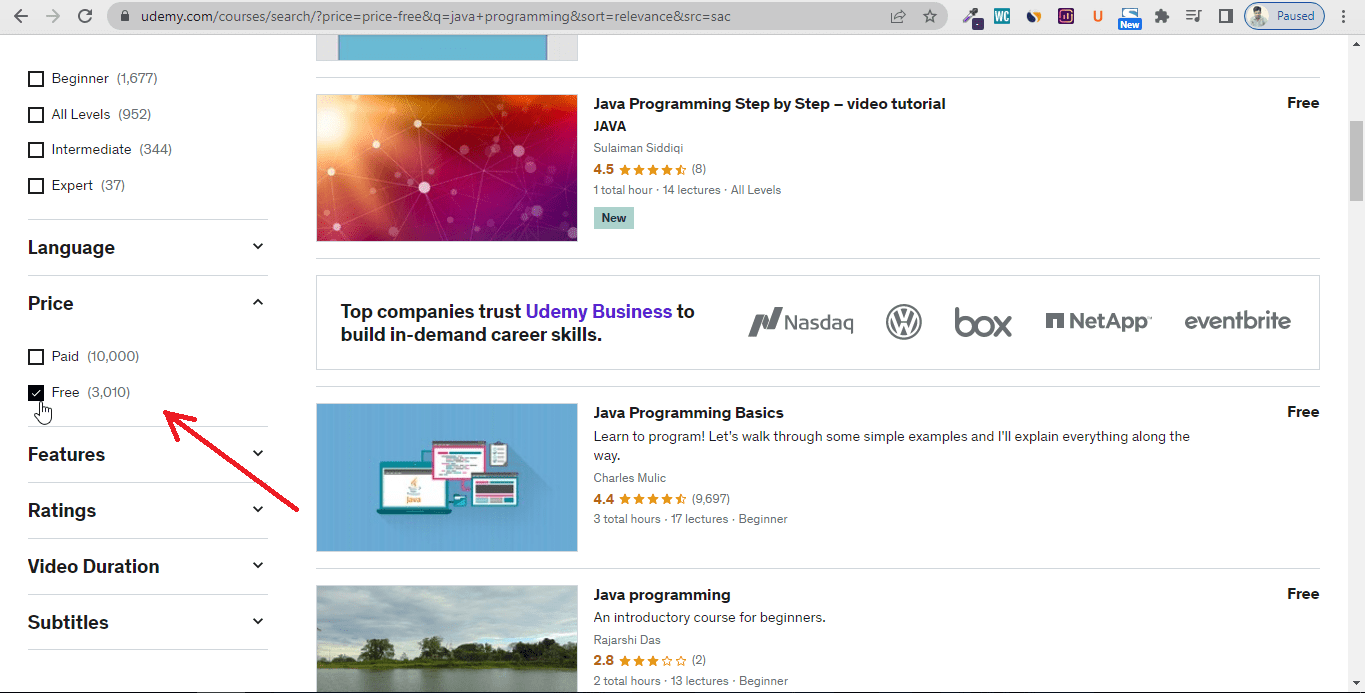
Task: Click the Volkswagen logo
Action: pyautogui.click(x=904, y=322)
